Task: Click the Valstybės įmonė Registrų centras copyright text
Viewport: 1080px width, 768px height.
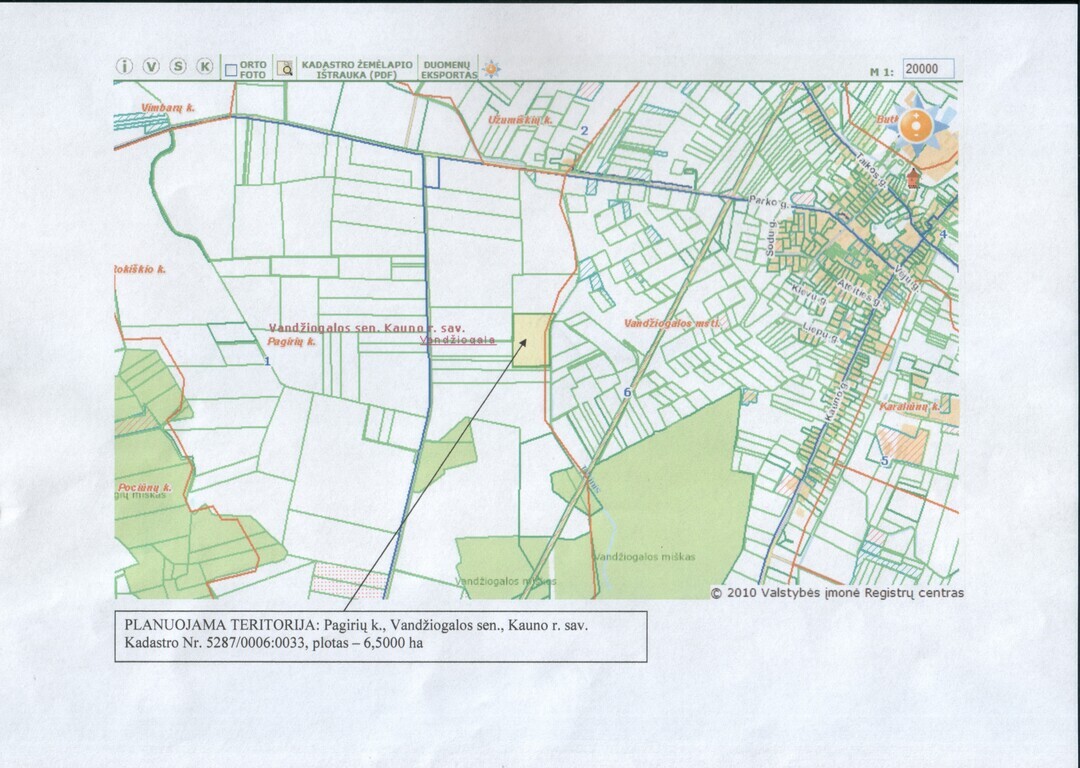Action: click(837, 592)
